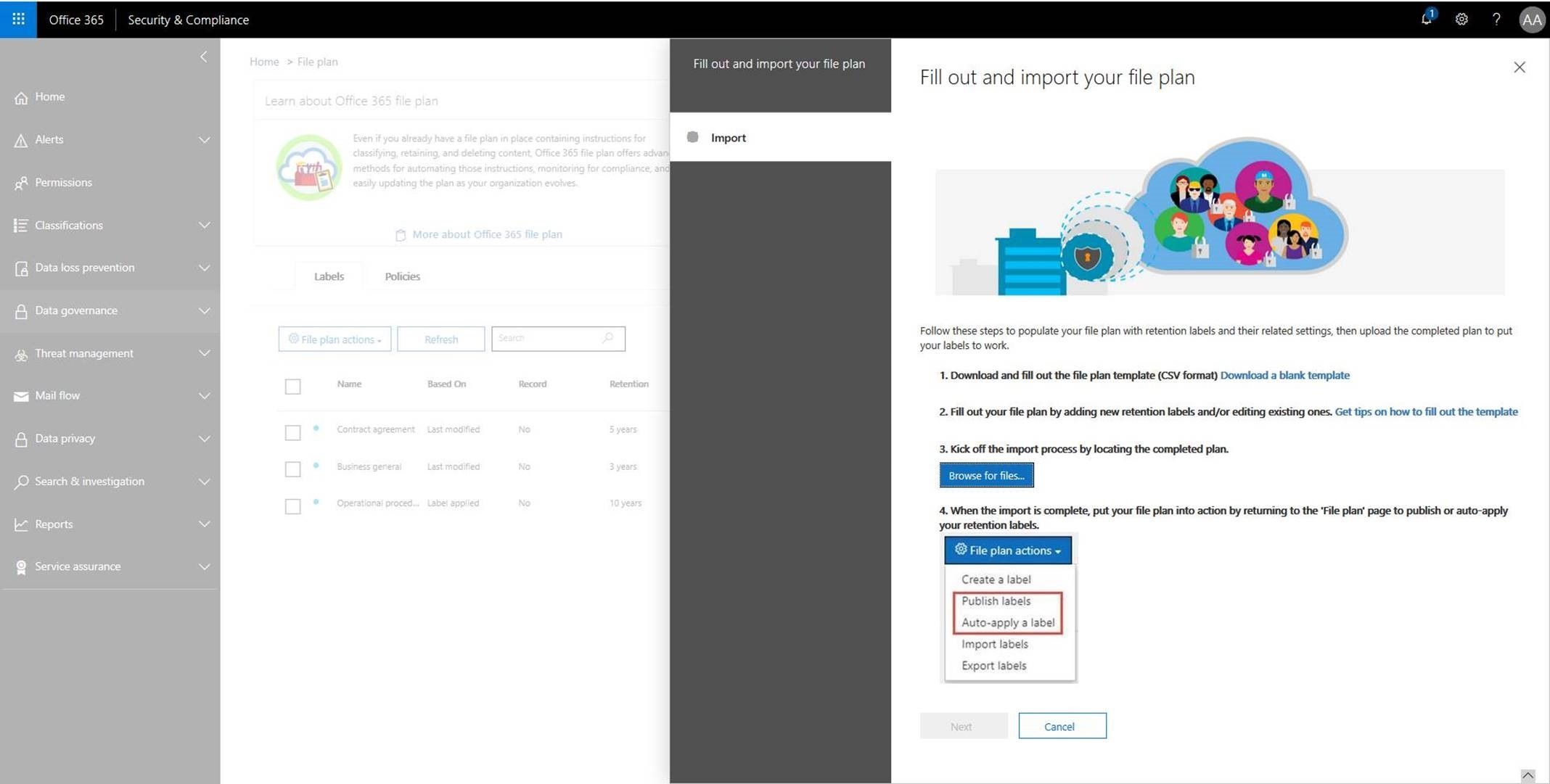Open the Download a blank template link

point(1284,375)
